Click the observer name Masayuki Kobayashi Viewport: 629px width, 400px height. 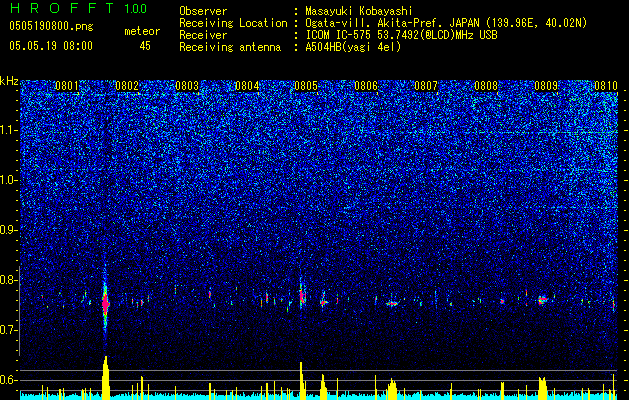(x=359, y=12)
